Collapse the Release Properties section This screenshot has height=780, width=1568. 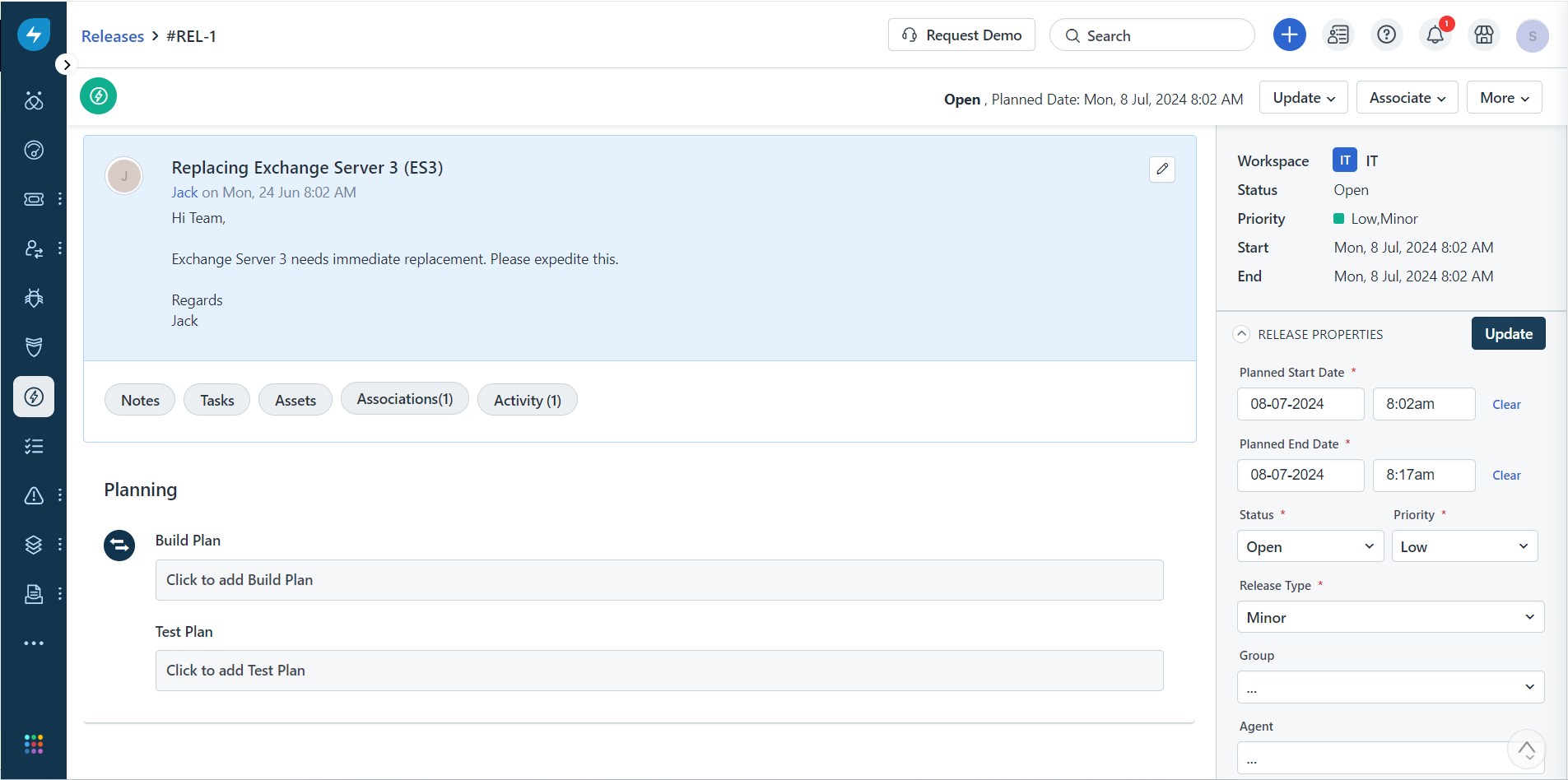pyautogui.click(x=1242, y=334)
